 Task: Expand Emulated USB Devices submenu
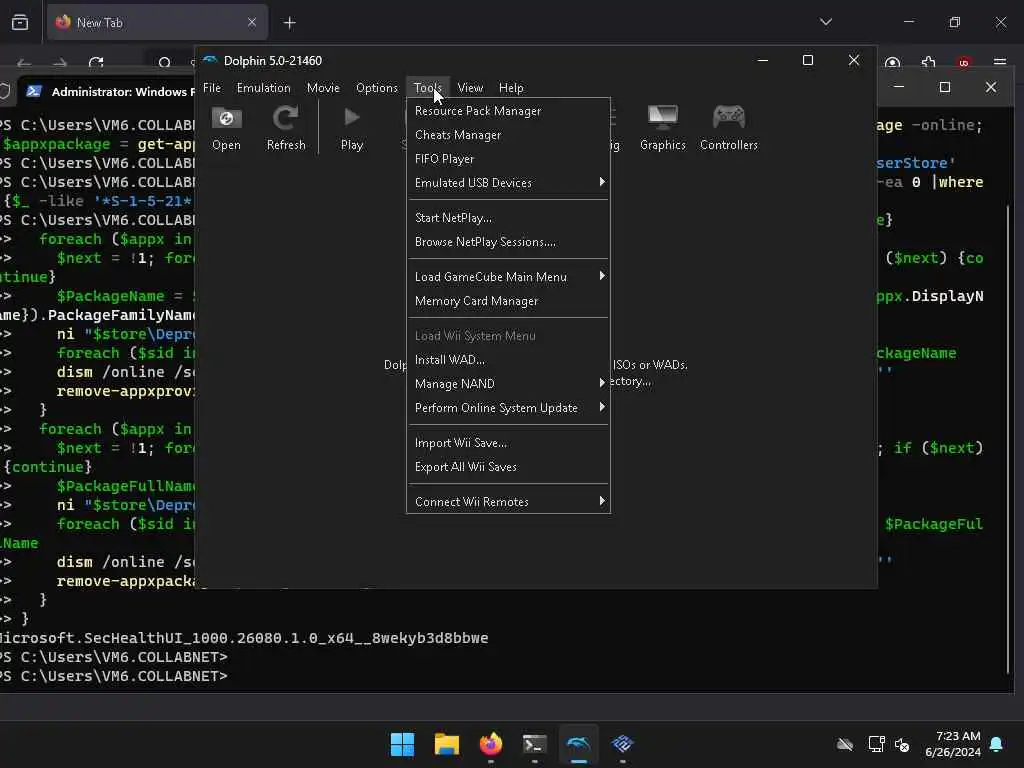508,183
